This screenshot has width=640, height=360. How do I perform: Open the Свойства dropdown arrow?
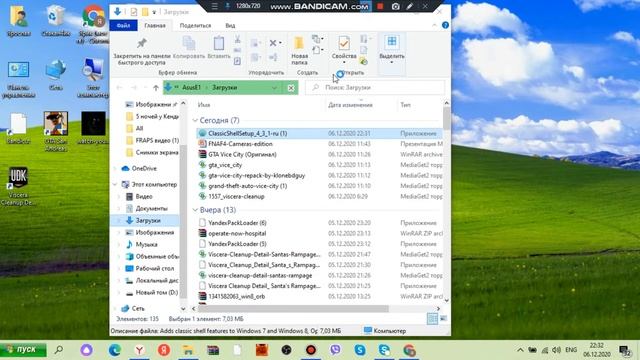[344, 62]
